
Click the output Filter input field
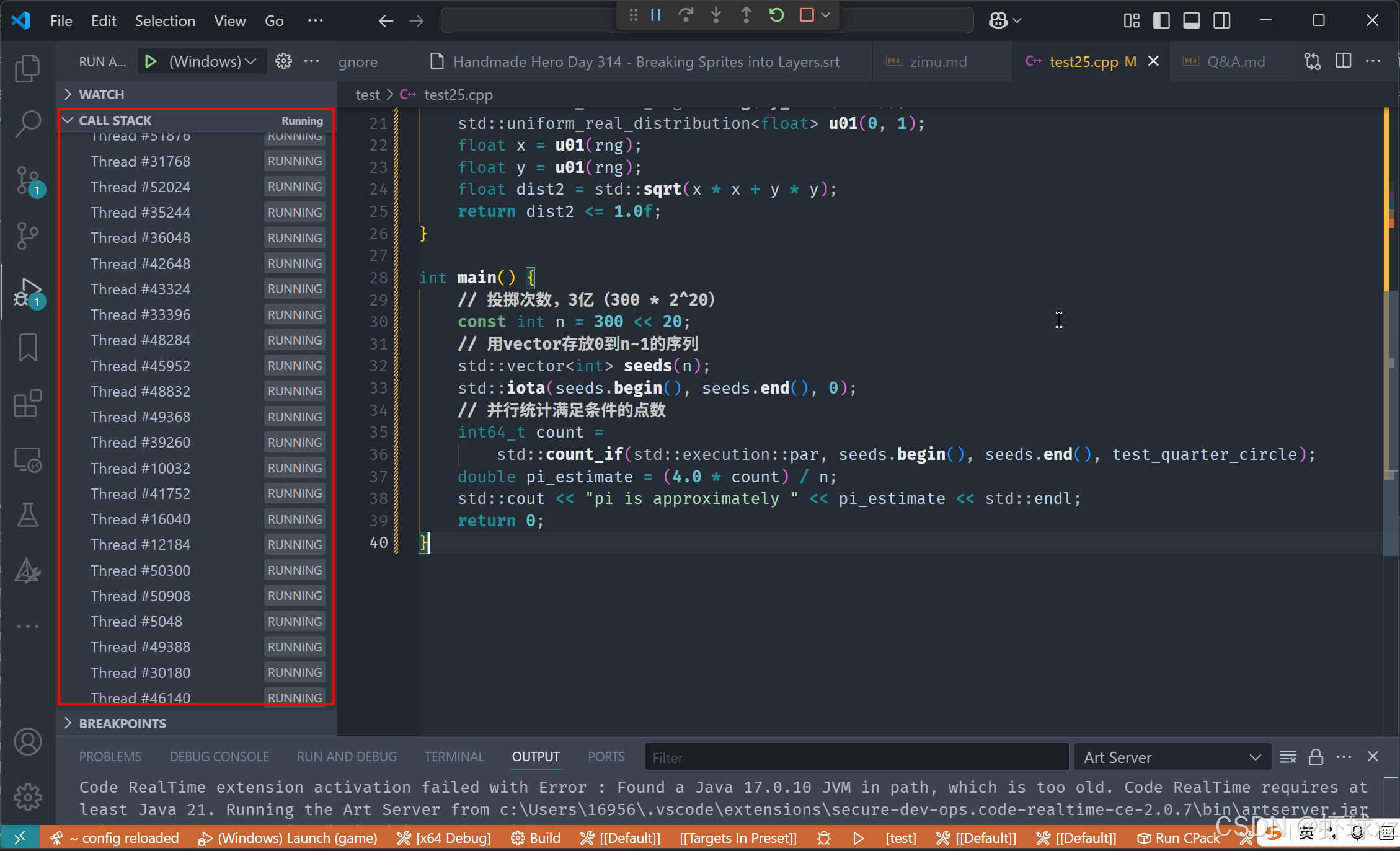pos(856,757)
